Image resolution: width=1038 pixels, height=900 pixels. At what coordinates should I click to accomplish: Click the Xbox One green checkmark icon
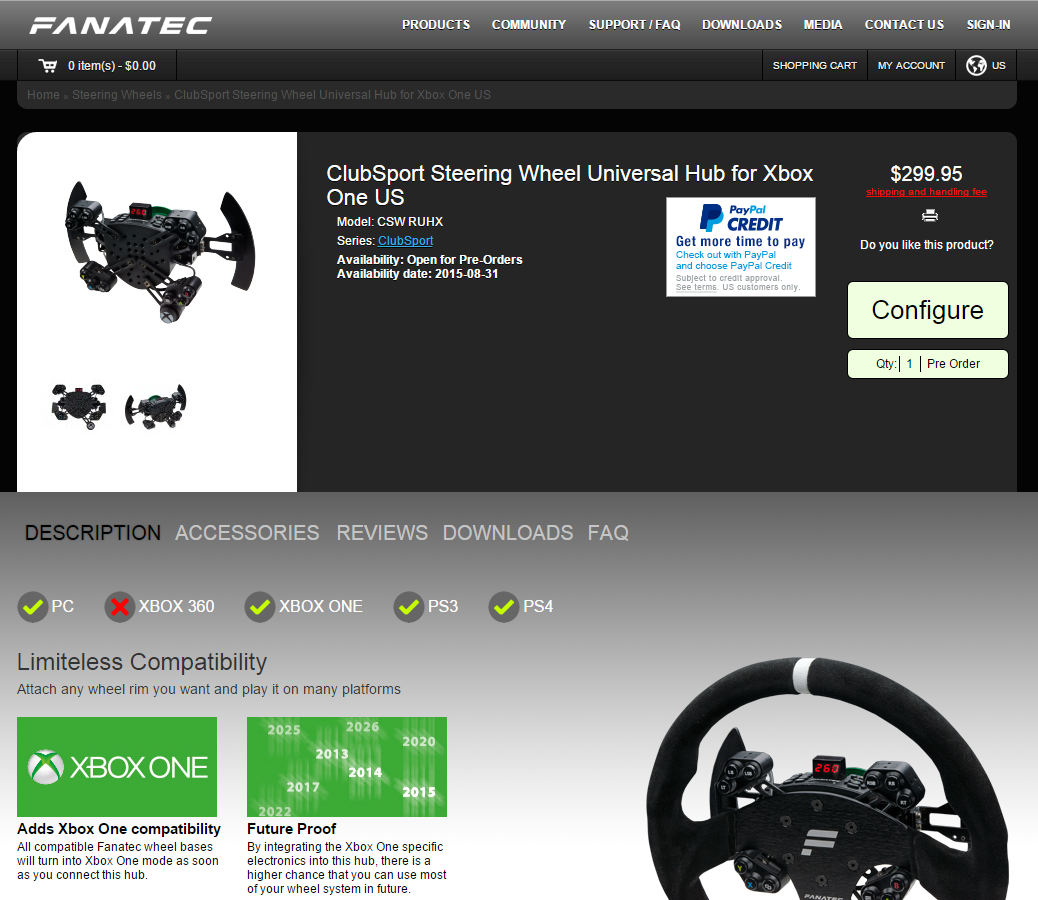point(260,607)
